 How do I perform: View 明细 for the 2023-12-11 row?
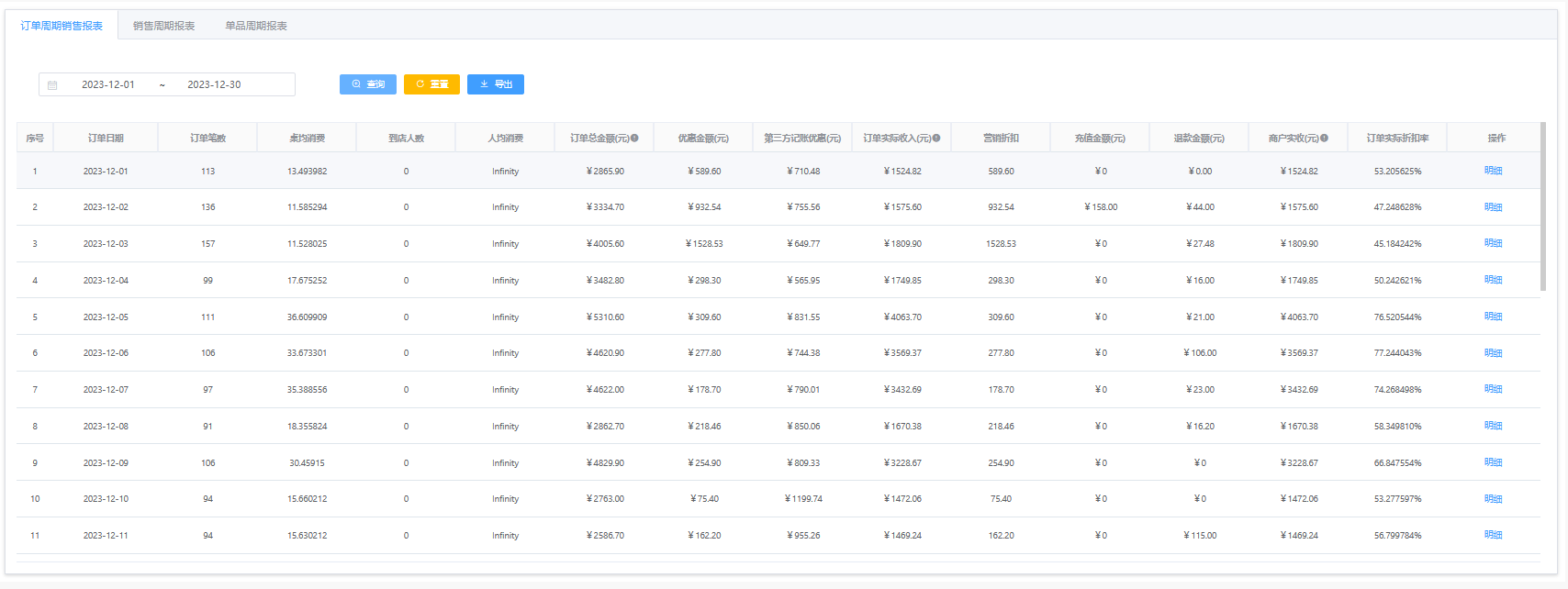coord(1493,535)
